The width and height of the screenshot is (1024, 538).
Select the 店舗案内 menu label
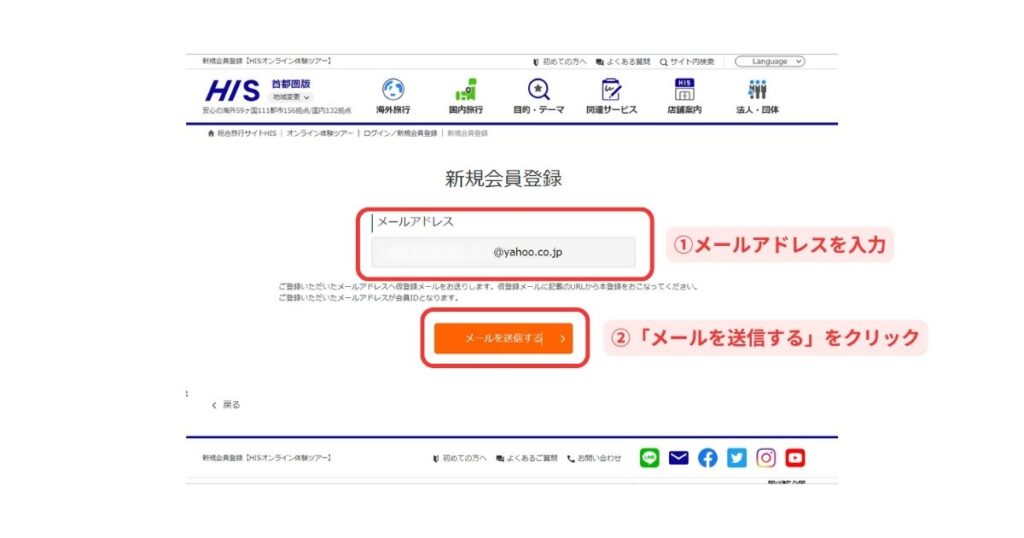[684, 110]
